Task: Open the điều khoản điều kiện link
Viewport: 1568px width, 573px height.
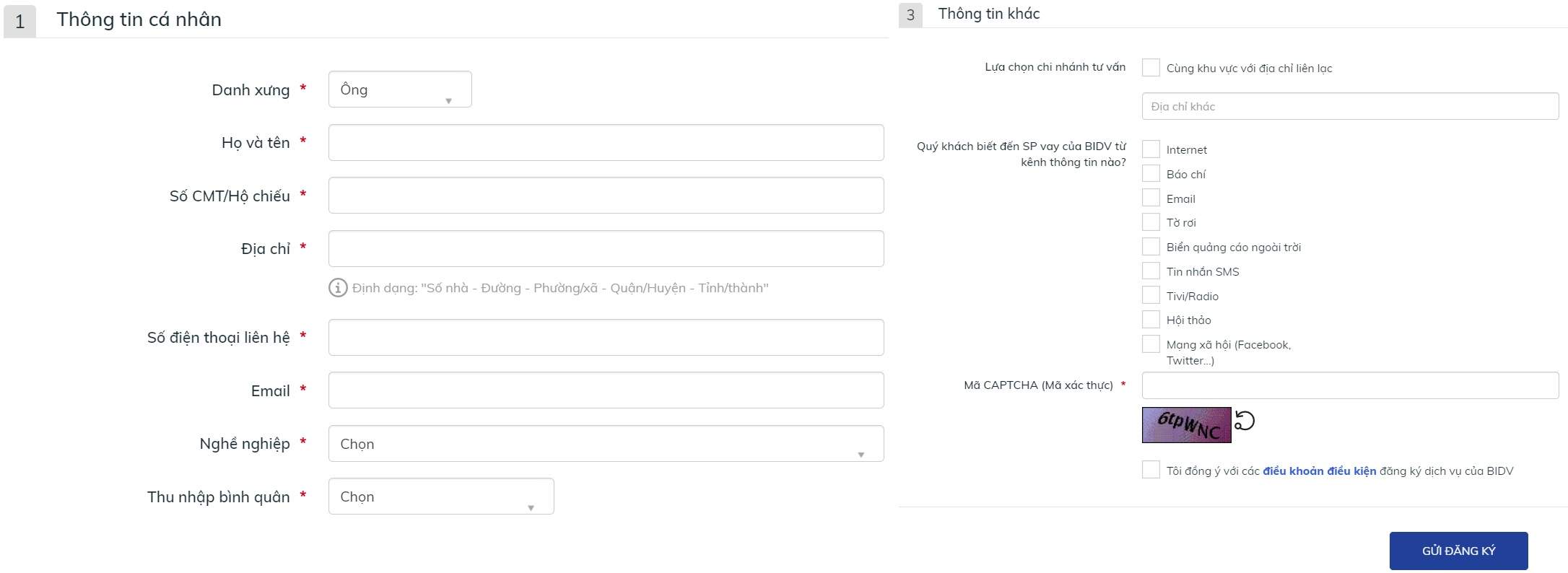Action: 1319,471
